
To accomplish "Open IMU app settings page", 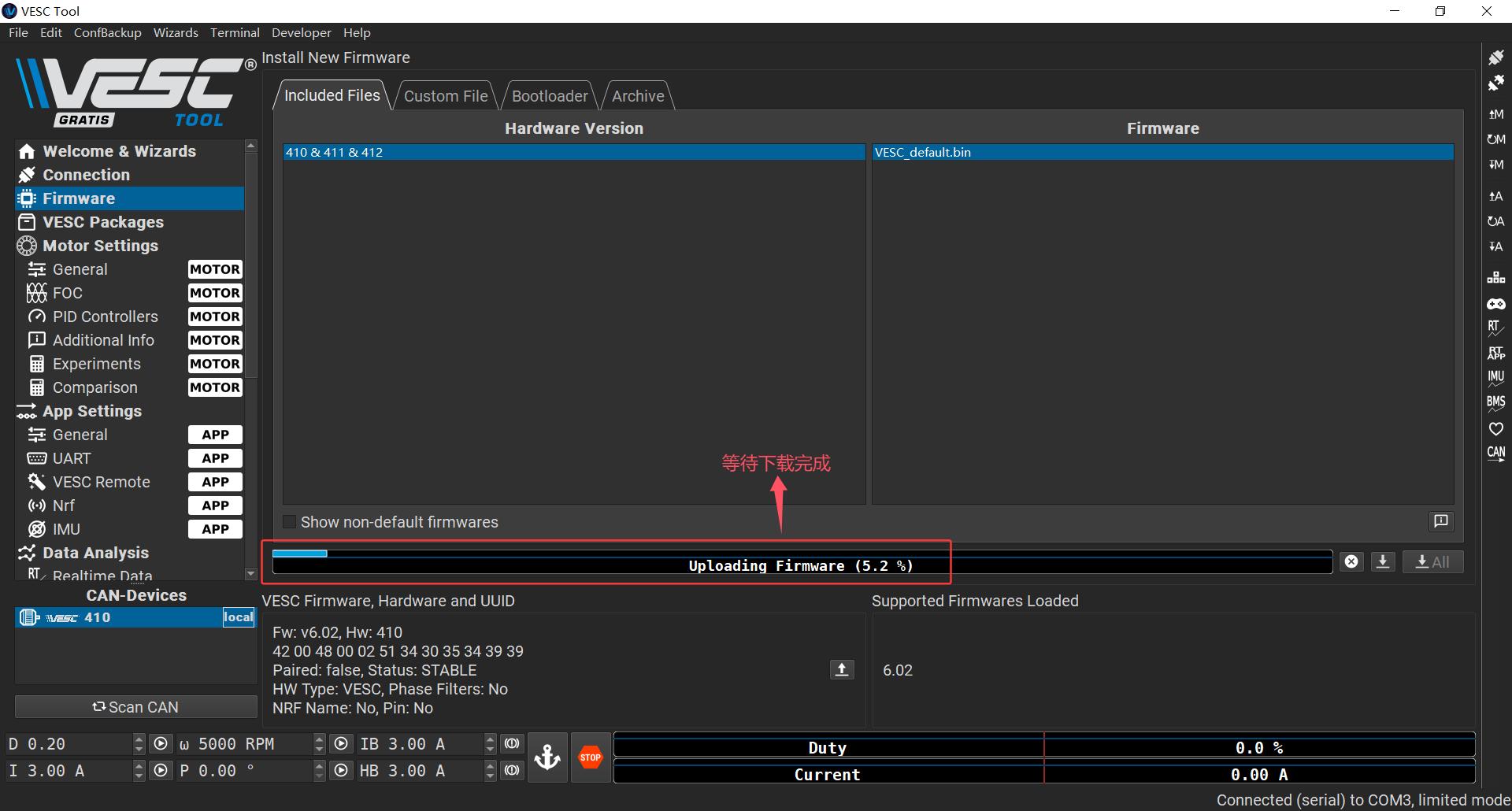I will click(x=130, y=529).
